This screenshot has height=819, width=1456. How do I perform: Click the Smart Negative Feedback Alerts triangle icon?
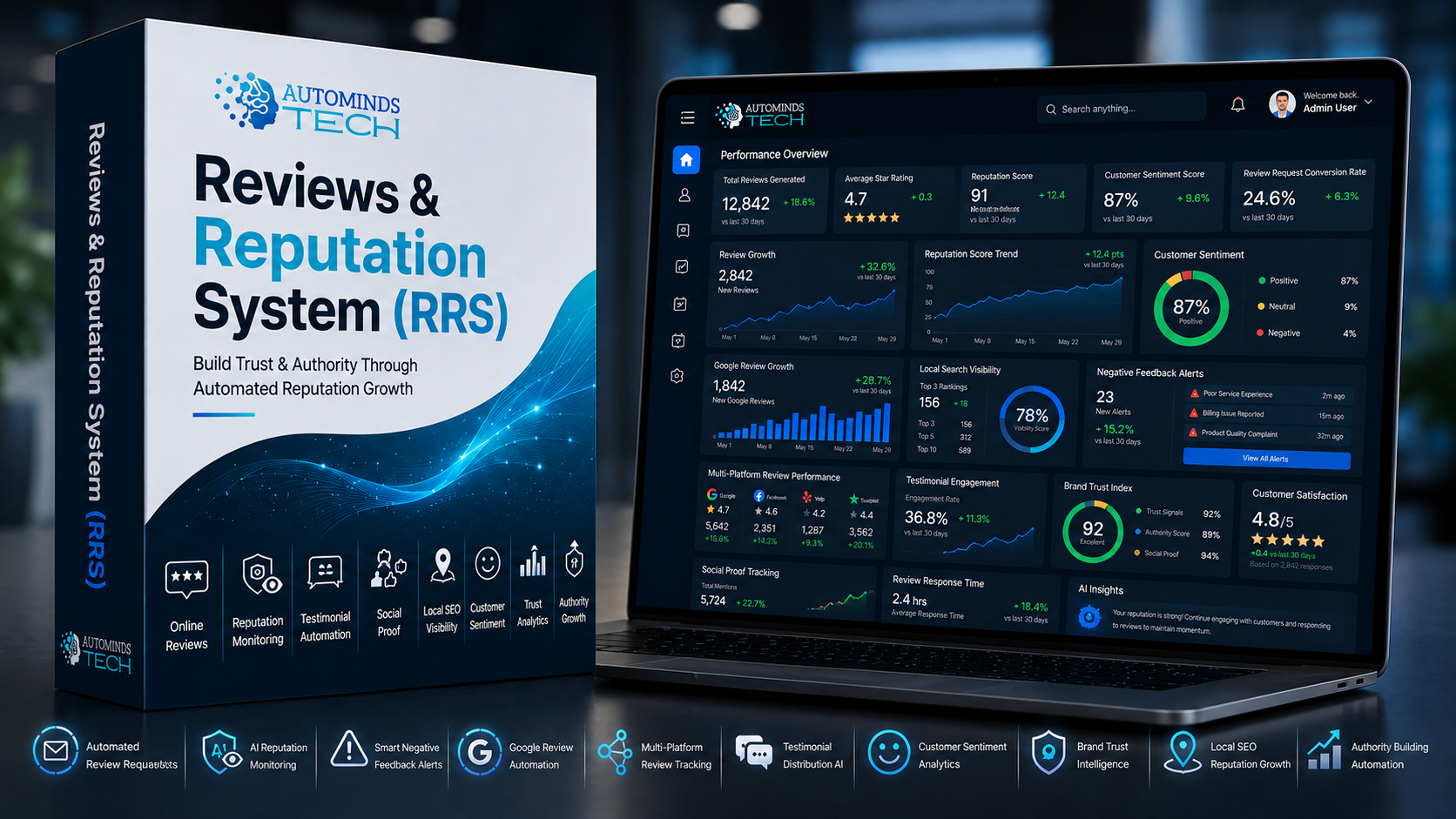coord(349,749)
